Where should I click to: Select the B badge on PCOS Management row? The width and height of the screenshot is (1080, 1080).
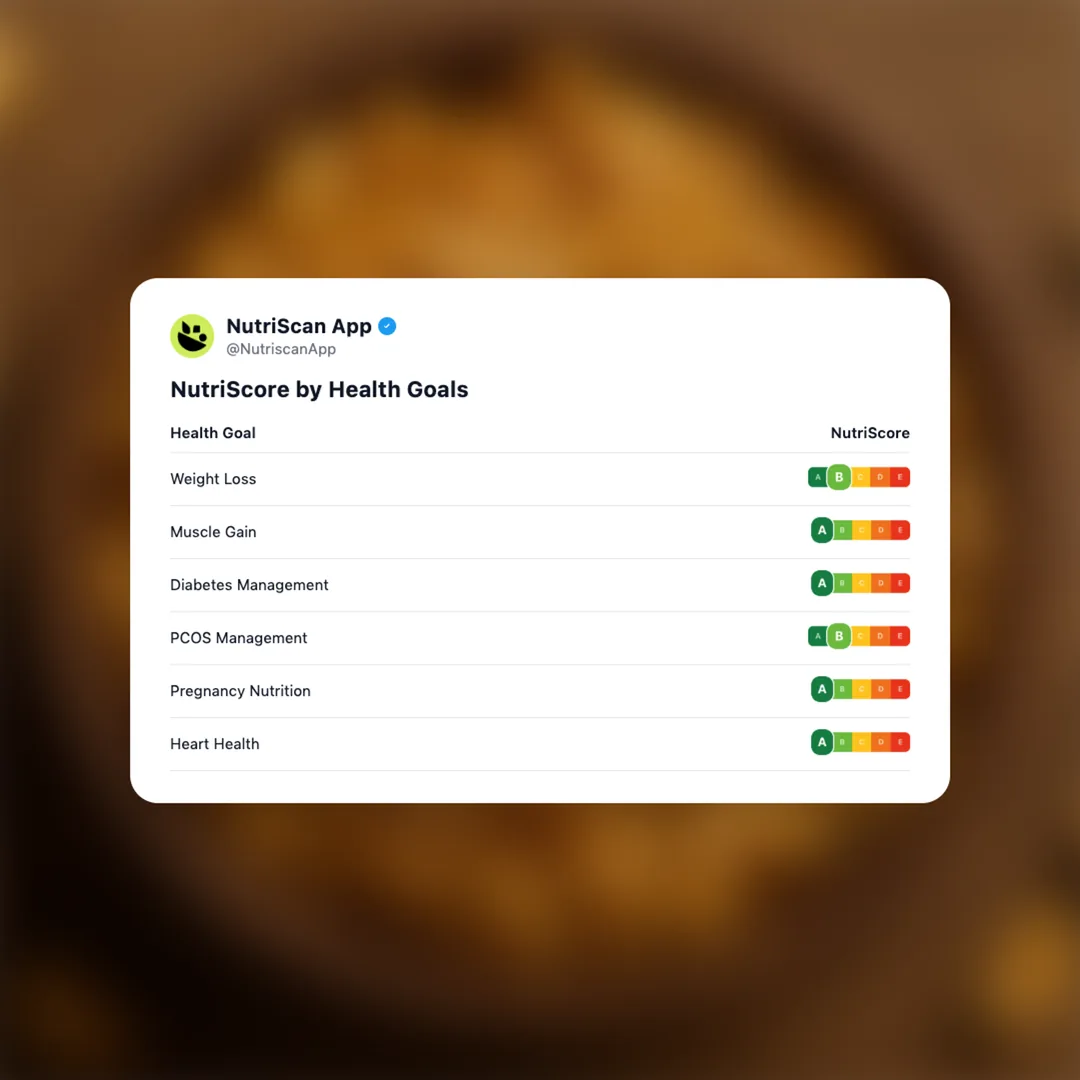click(838, 636)
